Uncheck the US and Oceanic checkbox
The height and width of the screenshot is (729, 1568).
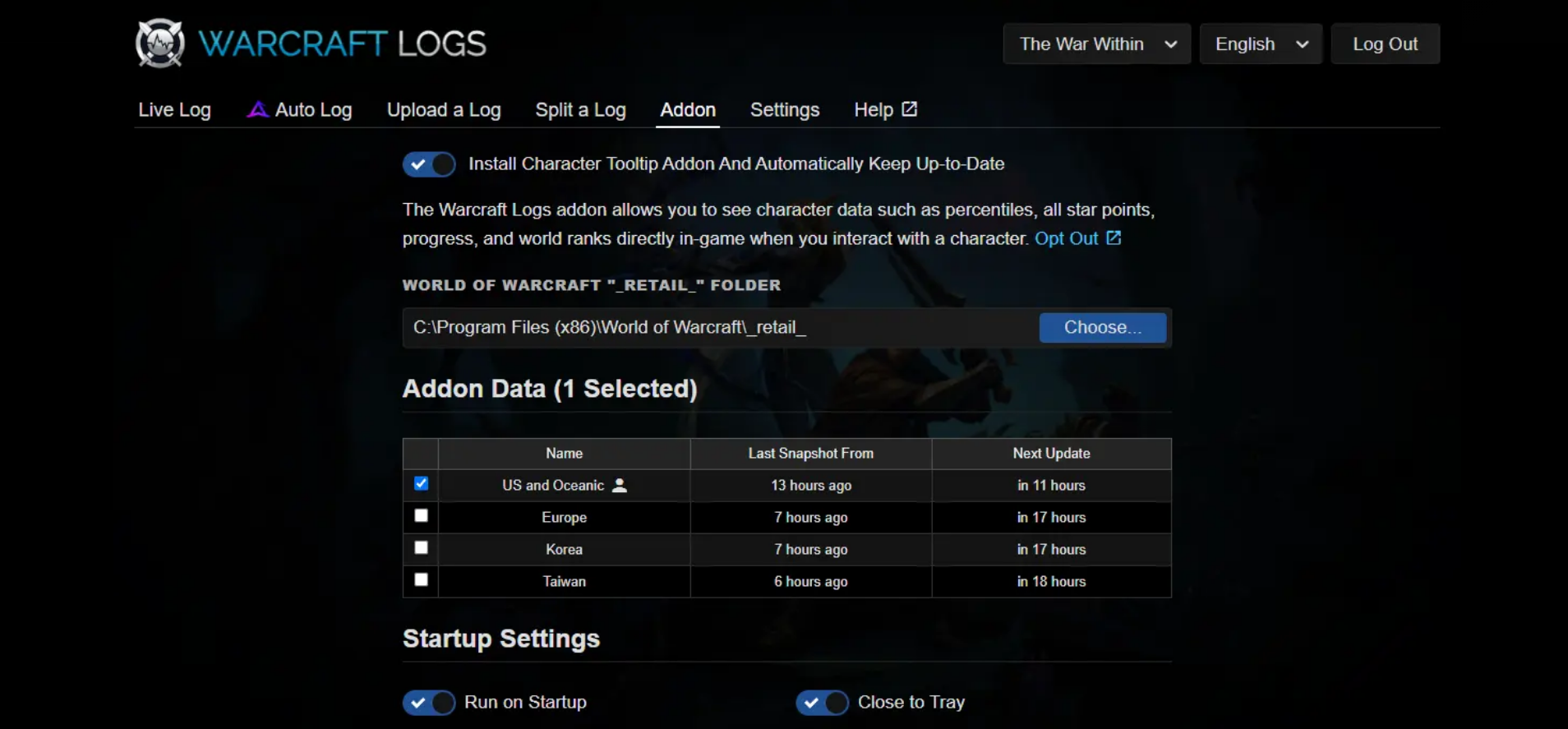(x=421, y=483)
